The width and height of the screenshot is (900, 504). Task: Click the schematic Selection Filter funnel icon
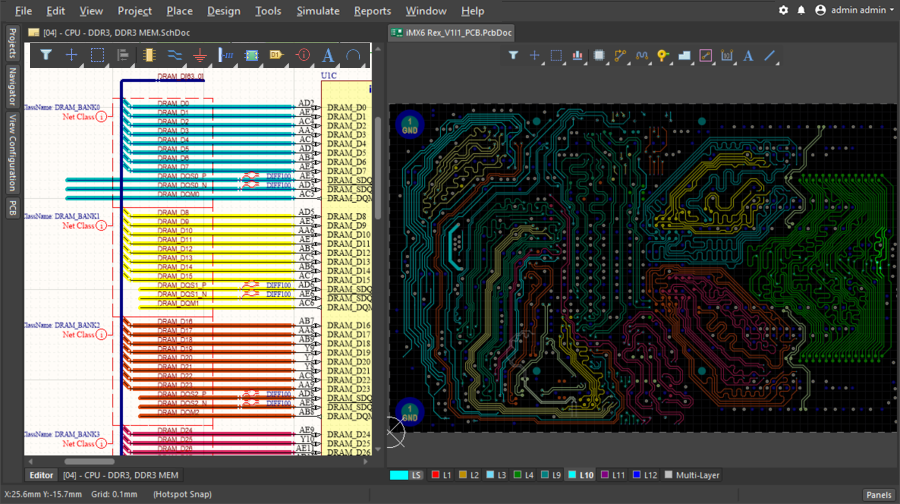click(x=46, y=55)
